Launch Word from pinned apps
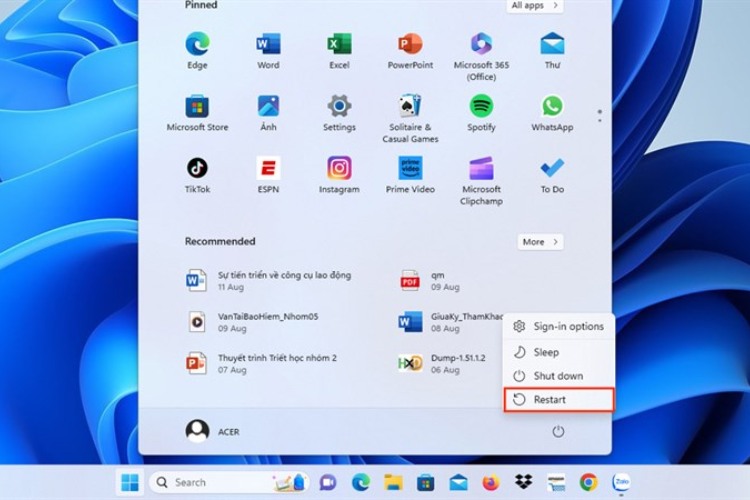The image size is (750, 500). 268,45
